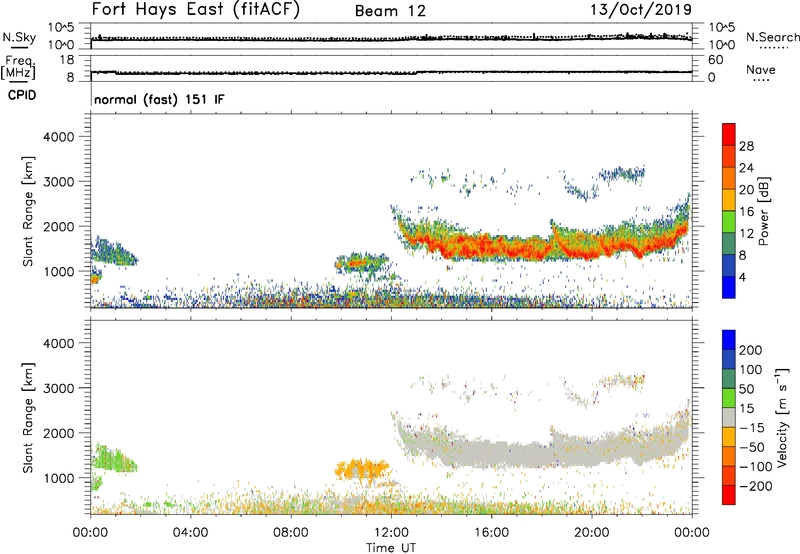Screen dimensions: 800x554
Task: Click the 'Fort Hays East (fitACF)' title
Action: pos(196,10)
